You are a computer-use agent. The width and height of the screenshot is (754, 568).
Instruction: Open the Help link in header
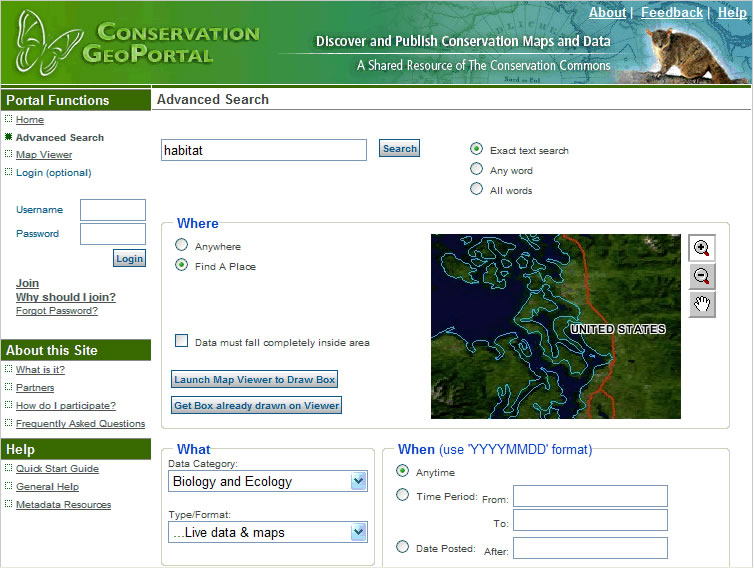pos(732,13)
